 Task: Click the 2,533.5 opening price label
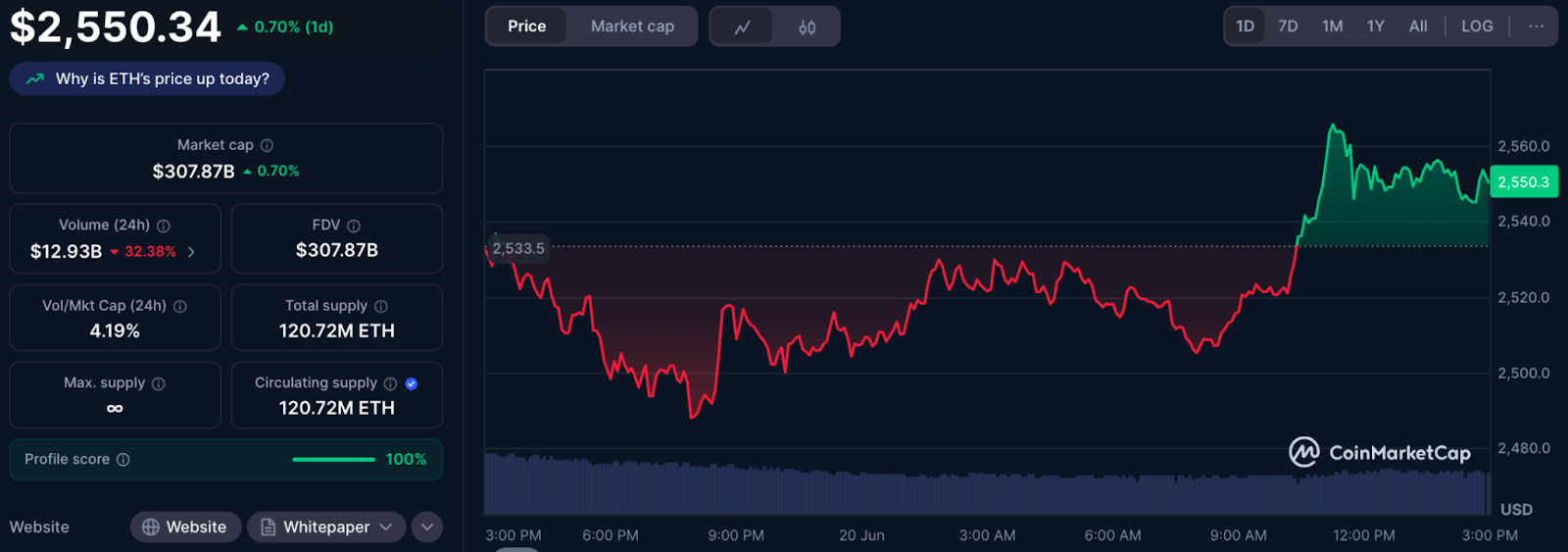(x=517, y=249)
